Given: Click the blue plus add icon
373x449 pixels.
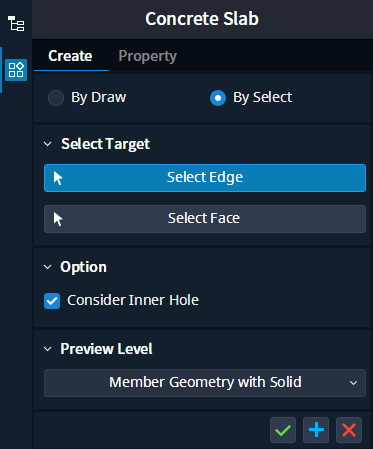Looking at the screenshot, I should pyautogui.click(x=316, y=430).
